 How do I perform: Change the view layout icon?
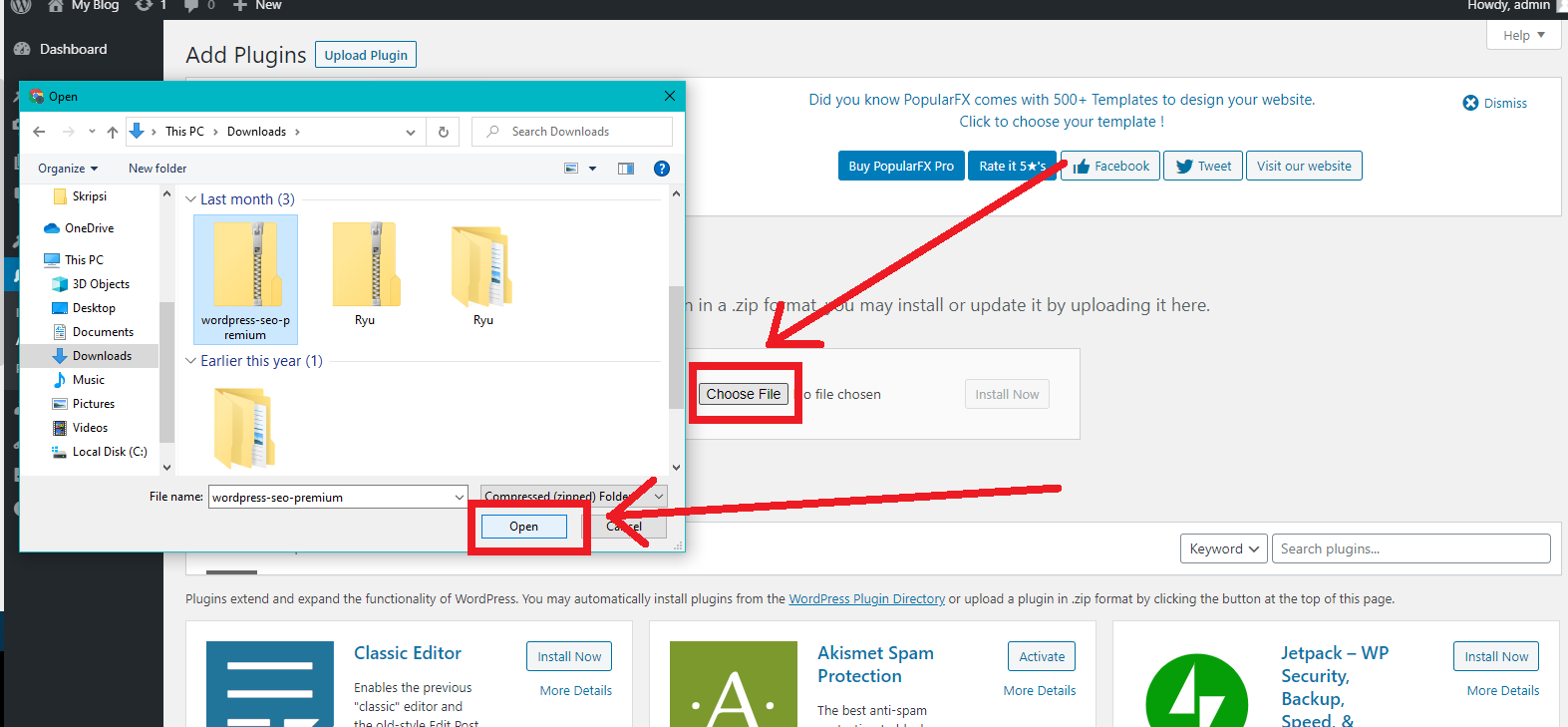(571, 169)
